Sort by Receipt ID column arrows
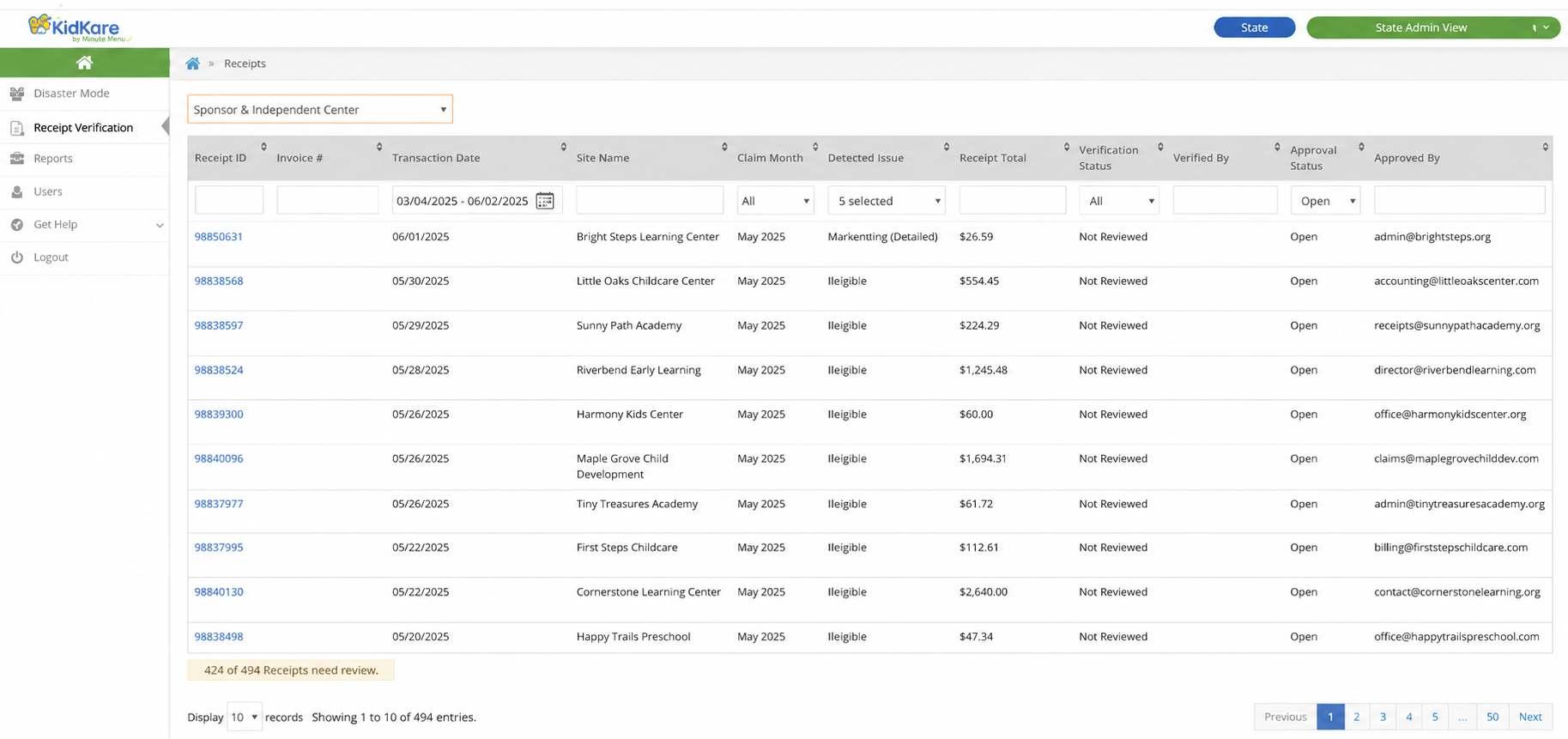Screen dimensions: 1568x739 point(263,147)
